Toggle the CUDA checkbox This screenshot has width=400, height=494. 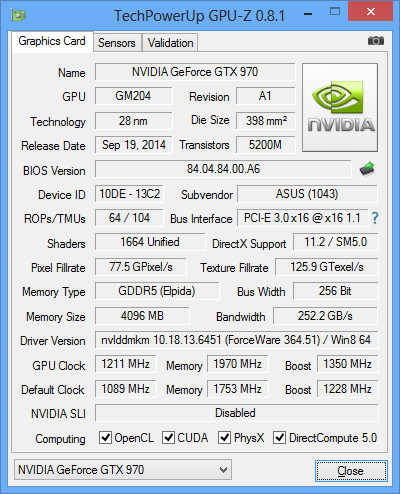click(168, 437)
